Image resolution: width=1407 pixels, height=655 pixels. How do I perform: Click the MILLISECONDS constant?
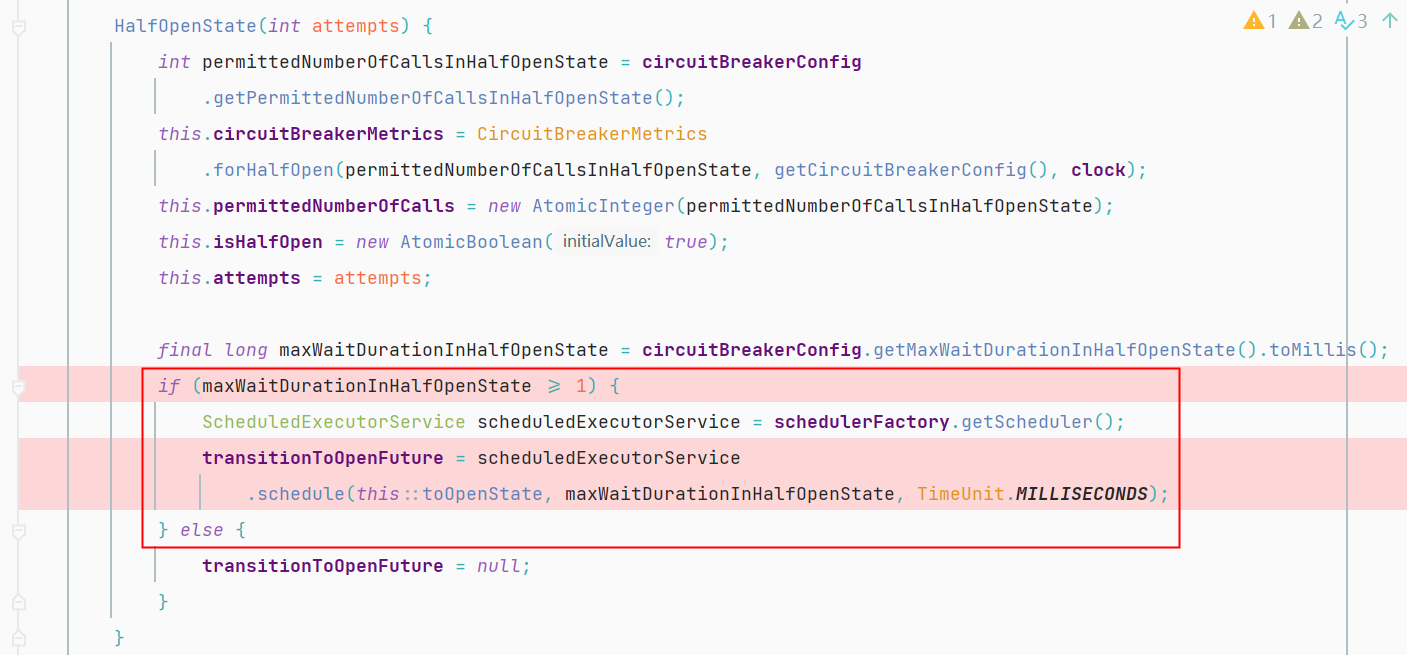click(x=1081, y=494)
